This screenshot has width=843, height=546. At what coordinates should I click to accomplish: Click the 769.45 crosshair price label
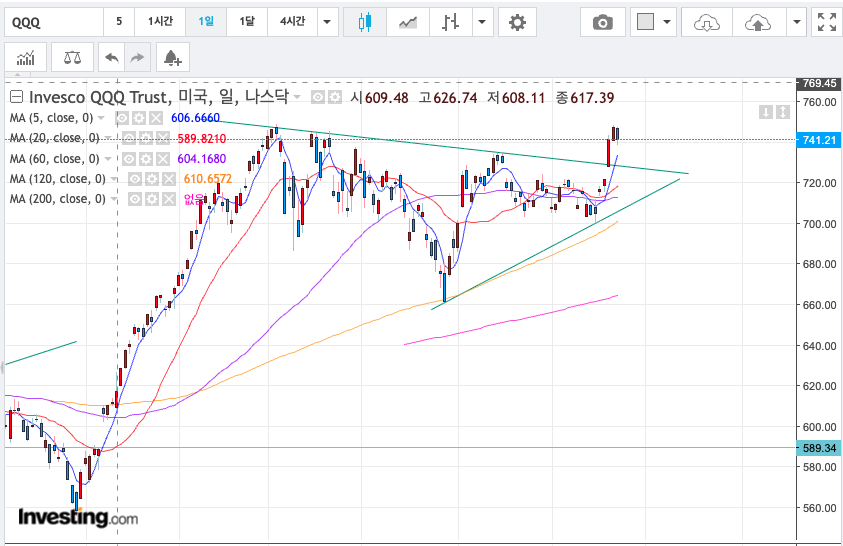819,83
